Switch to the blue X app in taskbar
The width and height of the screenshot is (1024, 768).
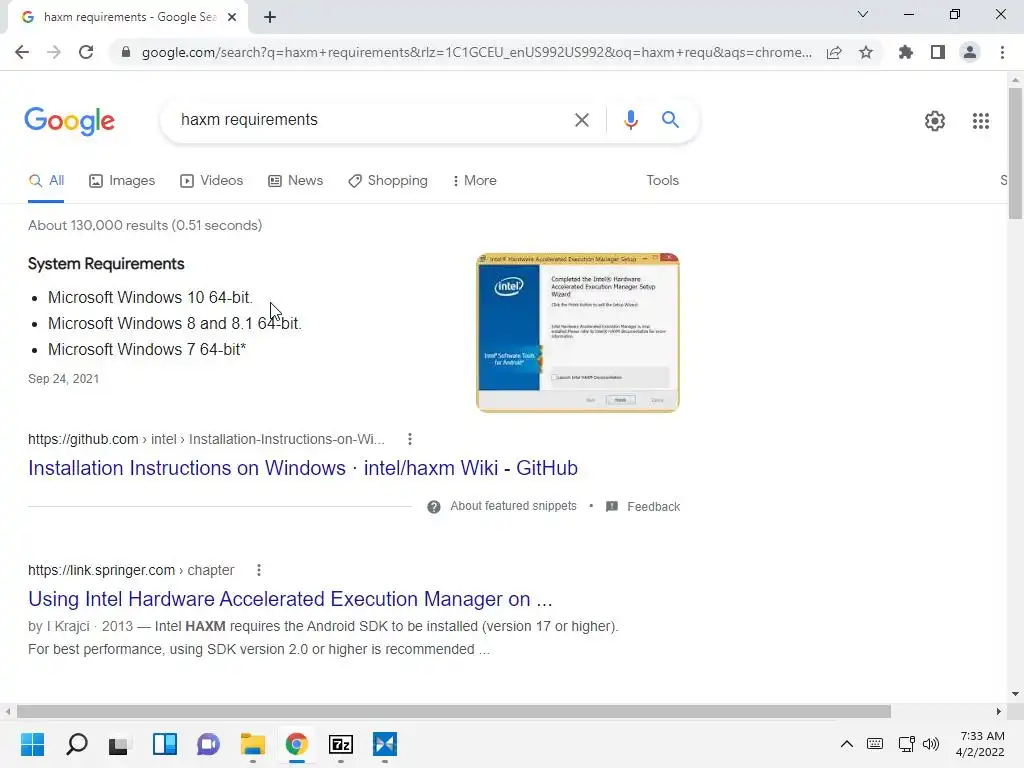(x=385, y=744)
